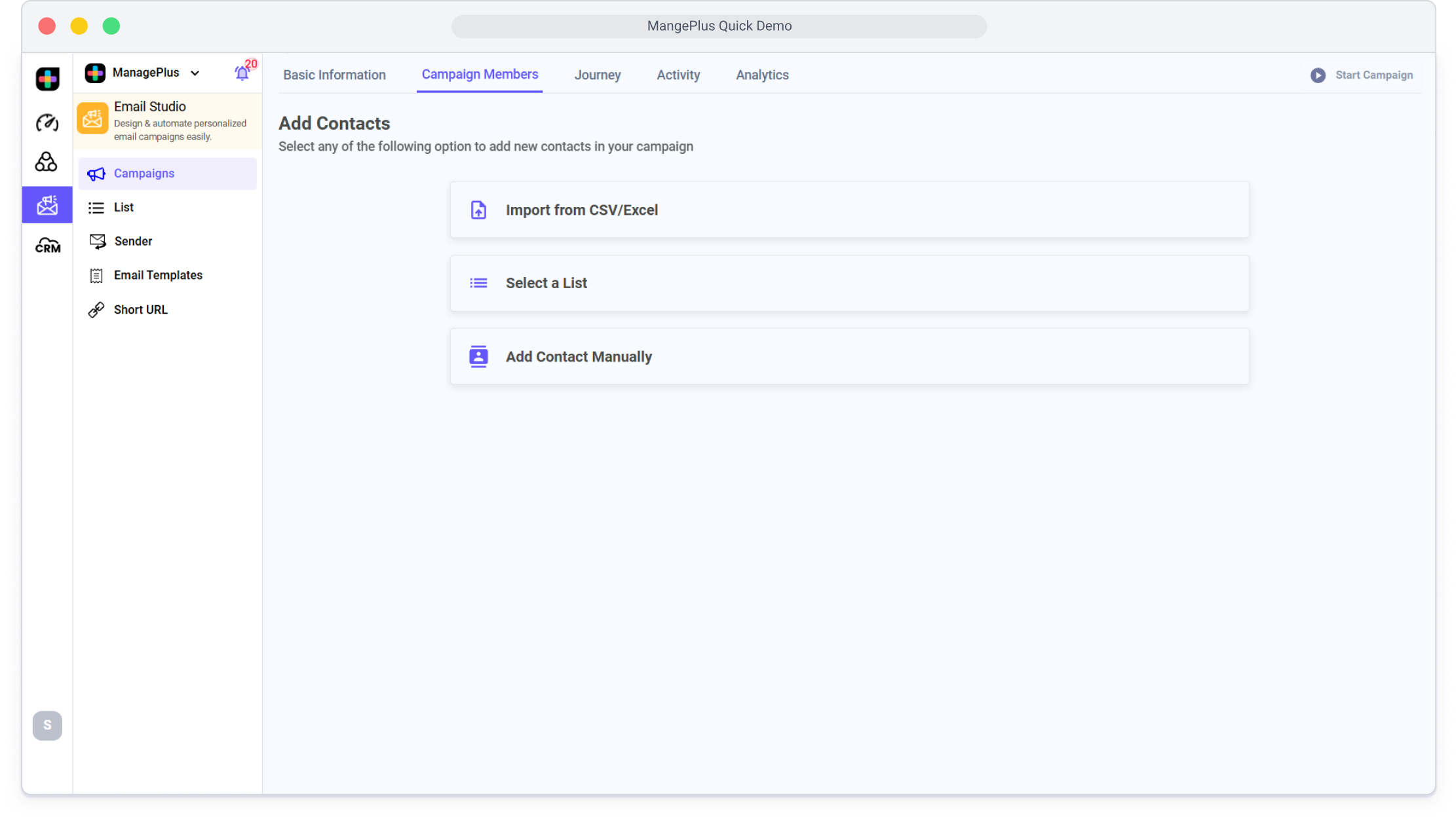The image size is (1456, 820).
Task: Open Sender in the sidebar
Action: (x=133, y=242)
